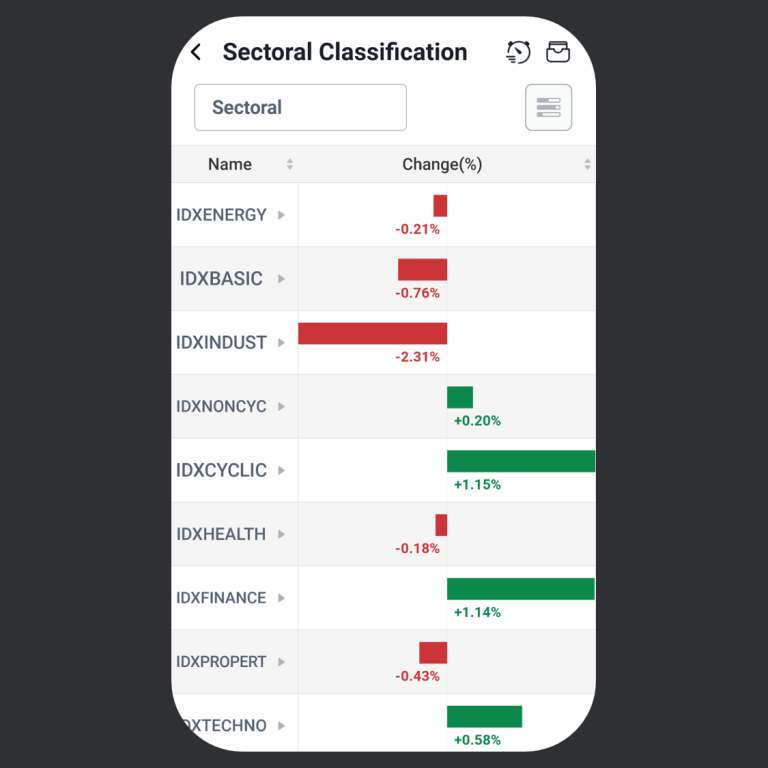This screenshot has height=768, width=768.
Task: Switch view with the list layout icon
Action: 548,107
